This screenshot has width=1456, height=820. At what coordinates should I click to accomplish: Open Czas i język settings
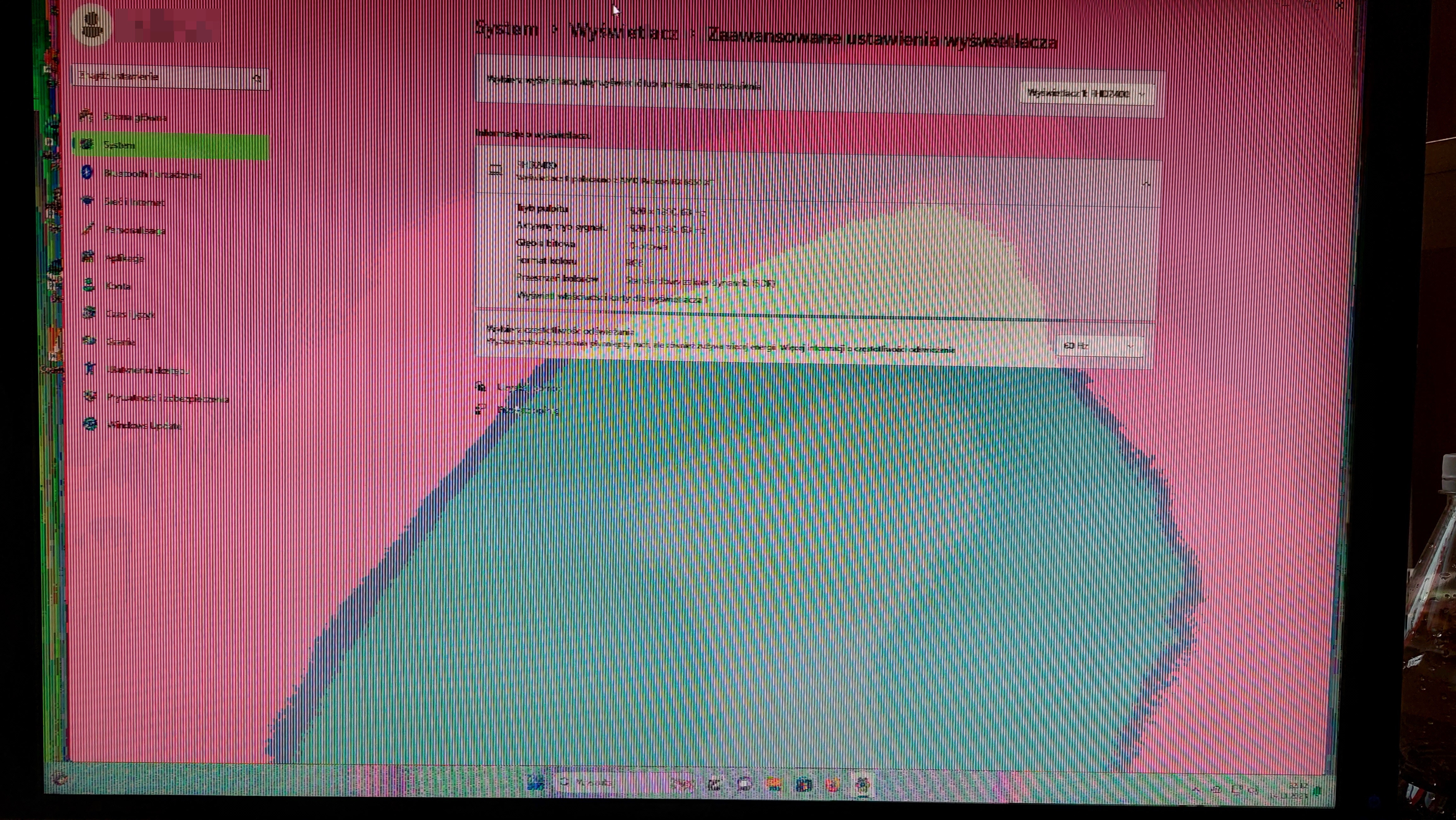(x=129, y=314)
